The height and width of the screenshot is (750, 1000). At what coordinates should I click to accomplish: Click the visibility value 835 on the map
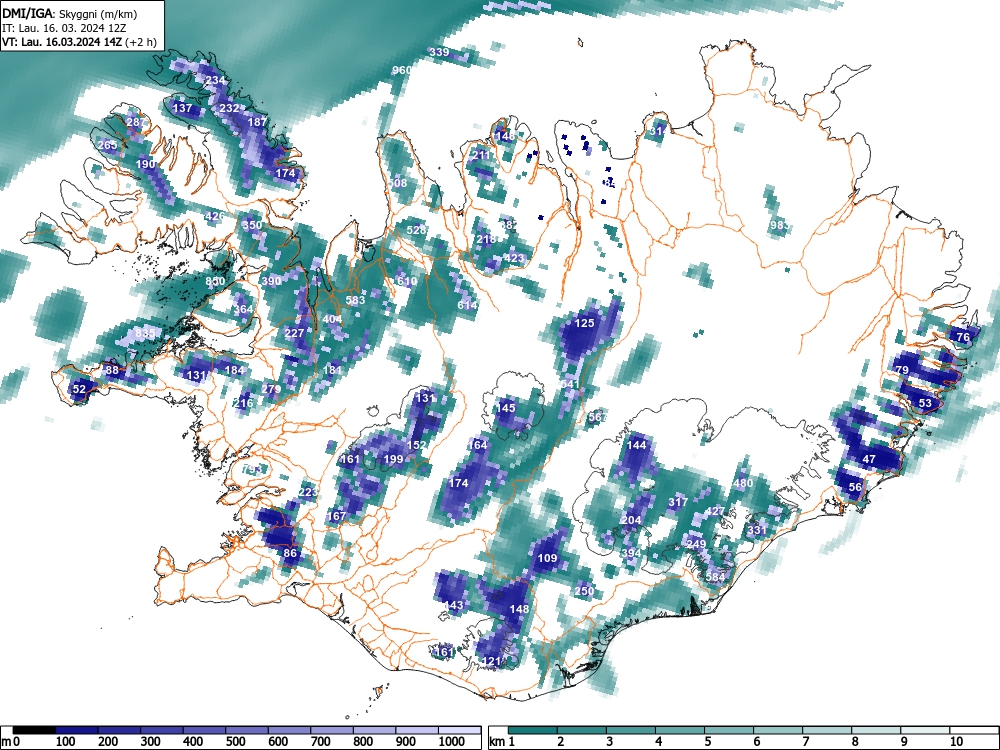point(145,333)
